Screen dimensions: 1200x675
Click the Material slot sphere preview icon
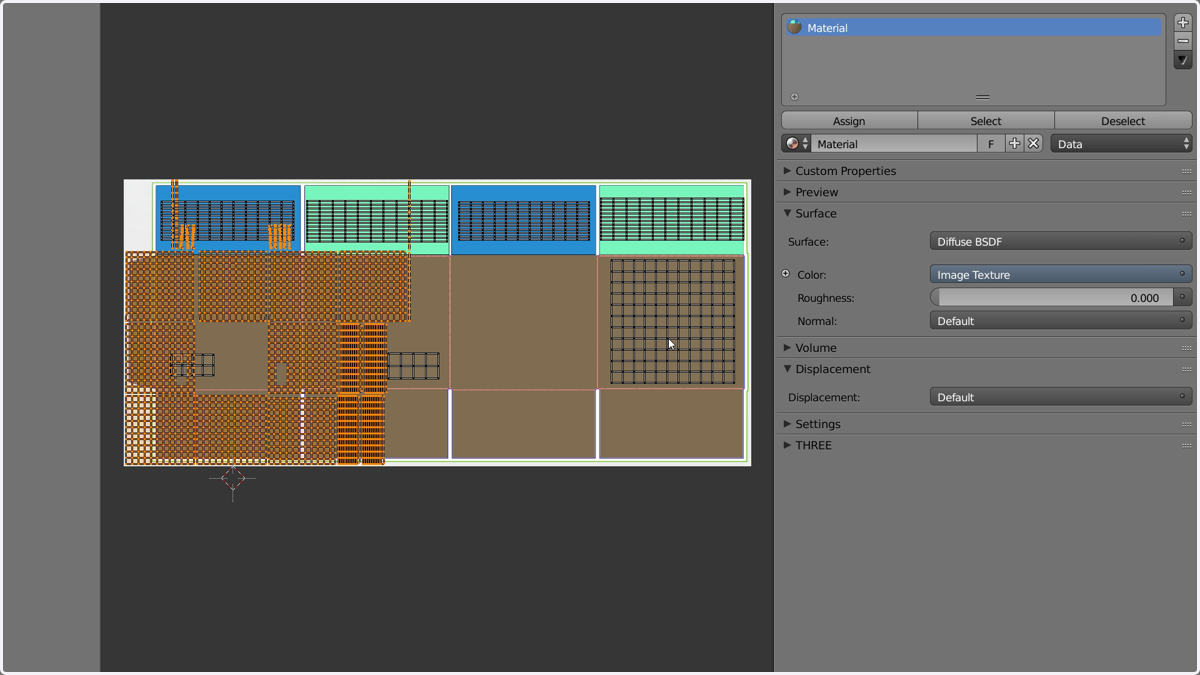tap(794, 27)
